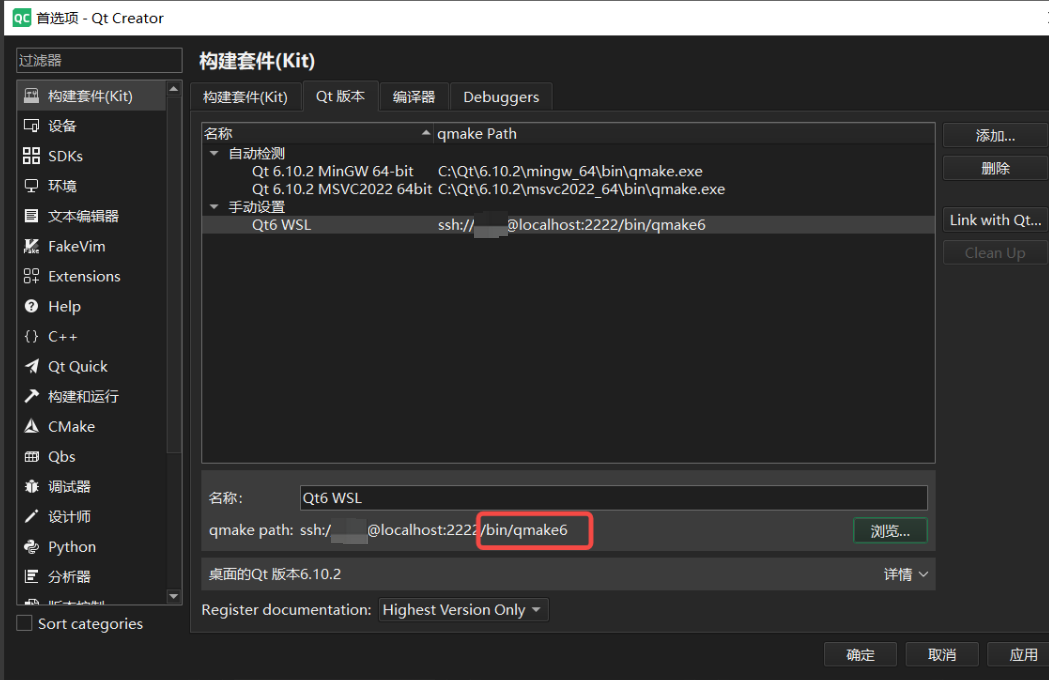
Task: Open the 设计师 designer pencil icon
Action: tap(31, 517)
